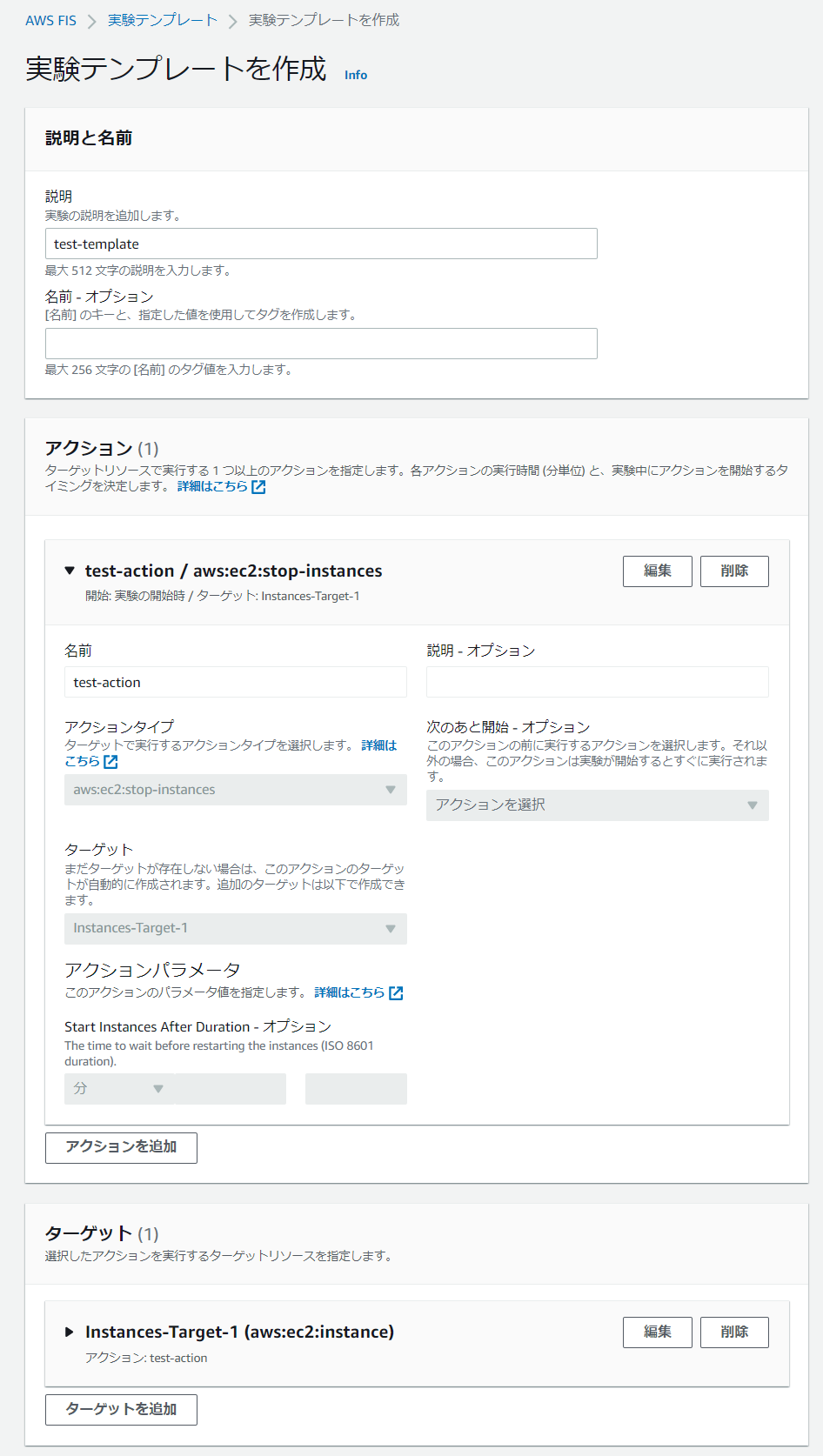Image resolution: width=823 pixels, height=1456 pixels.
Task: Click the duration value field next to 分
Action: tap(231, 1089)
